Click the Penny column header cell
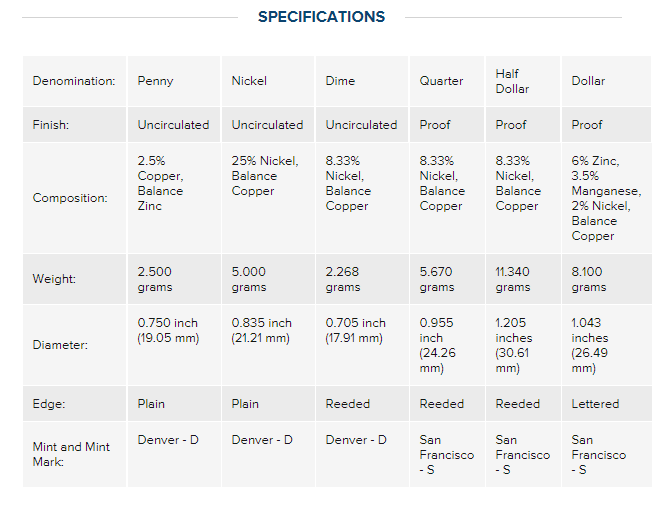Image resolution: width=655 pixels, height=506 pixels. pos(174,81)
